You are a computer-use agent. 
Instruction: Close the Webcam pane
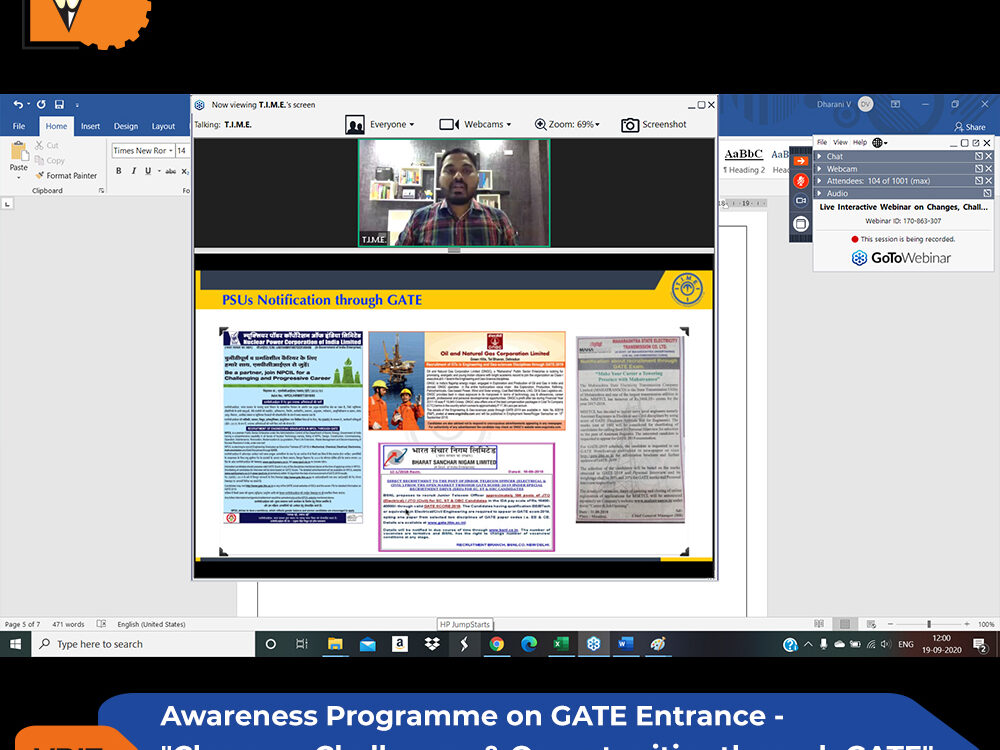[988, 169]
